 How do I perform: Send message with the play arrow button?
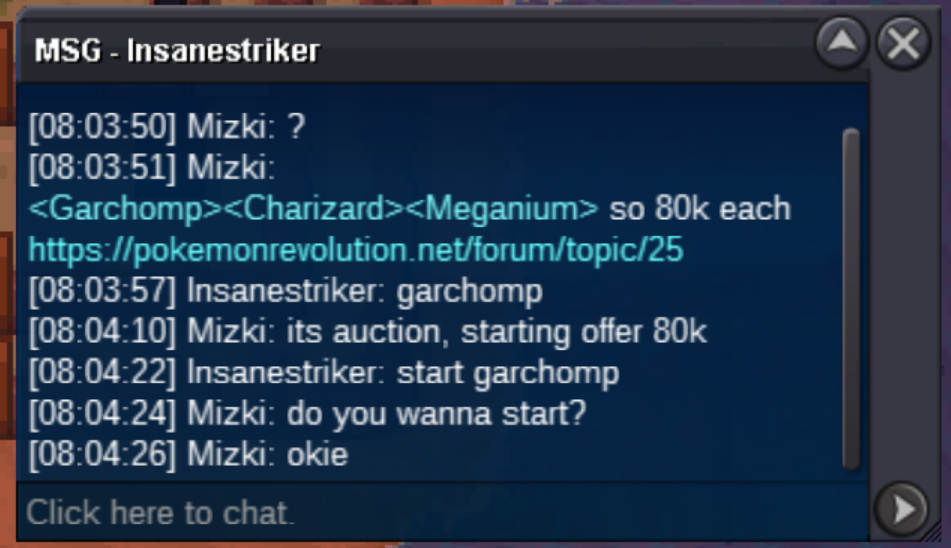pos(901,509)
